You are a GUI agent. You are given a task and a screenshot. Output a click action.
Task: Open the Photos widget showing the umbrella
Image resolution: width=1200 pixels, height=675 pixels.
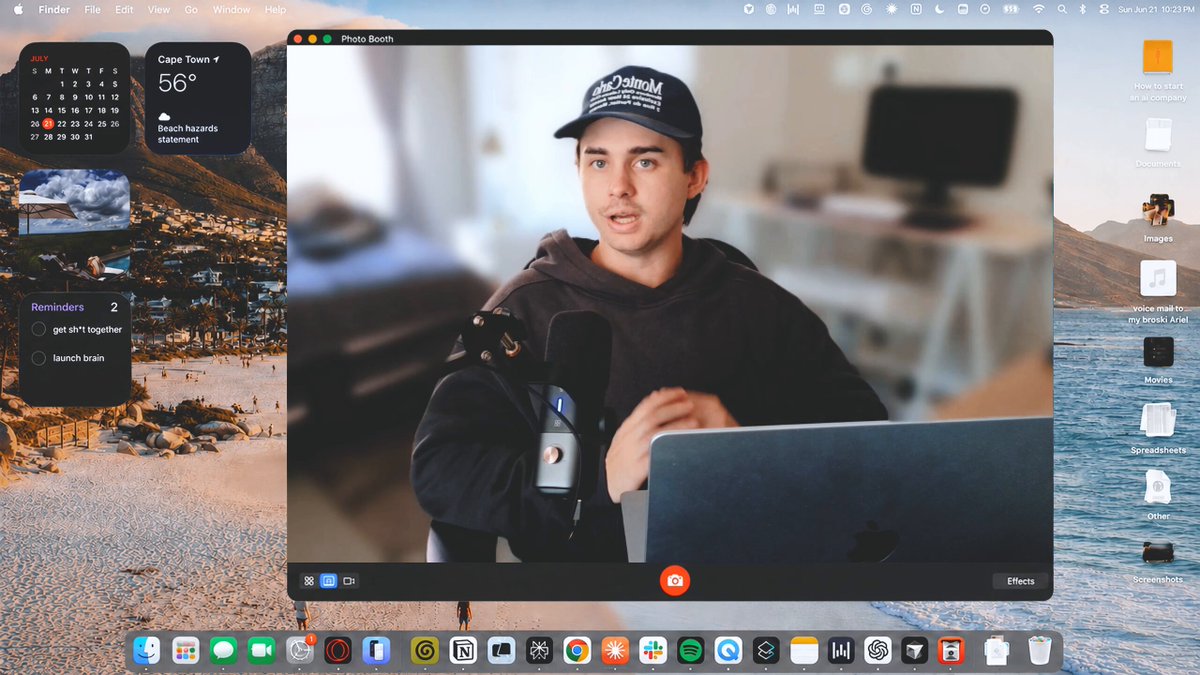click(74, 226)
